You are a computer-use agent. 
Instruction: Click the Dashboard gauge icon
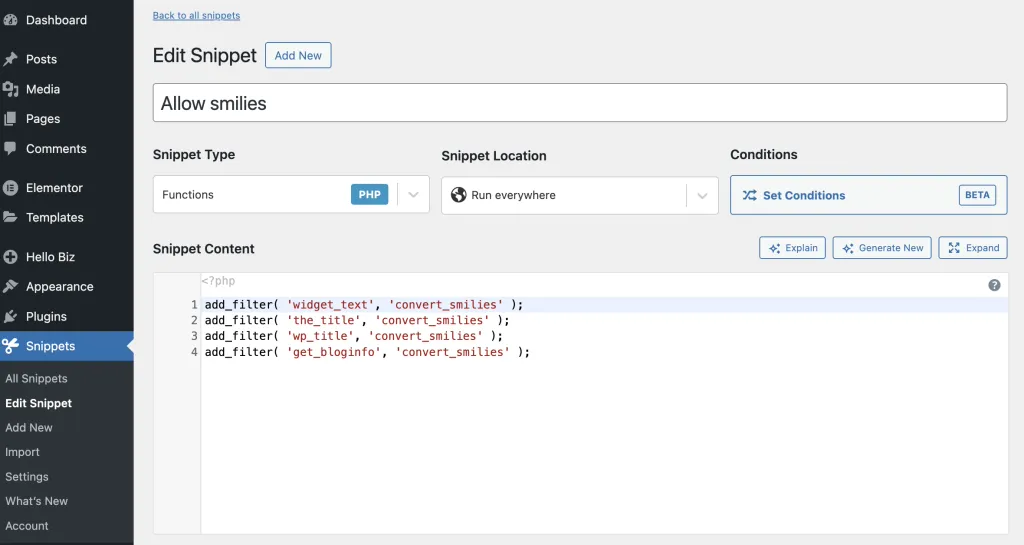(10, 20)
